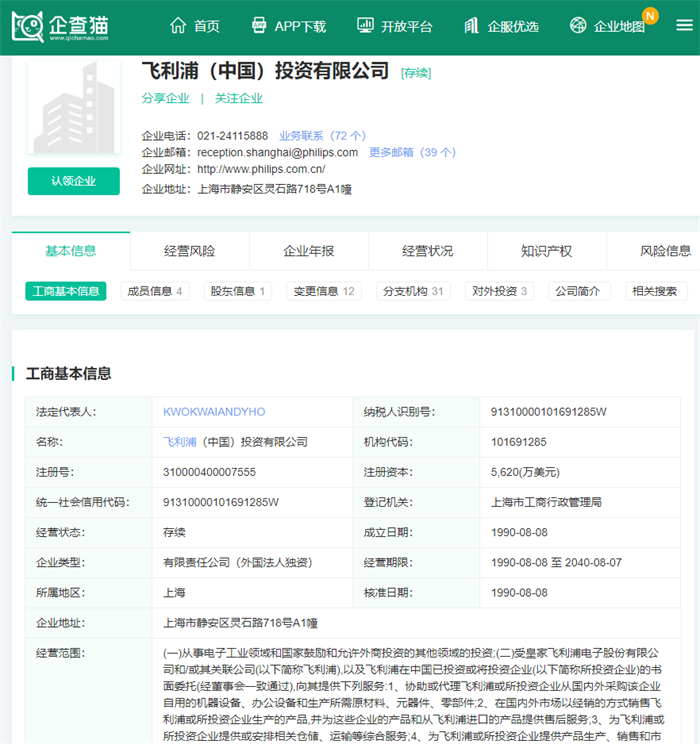Click 登记机关 value 上海市工商行政管理局
Image resolution: width=700 pixels, height=744 pixels.
[x=546, y=502]
